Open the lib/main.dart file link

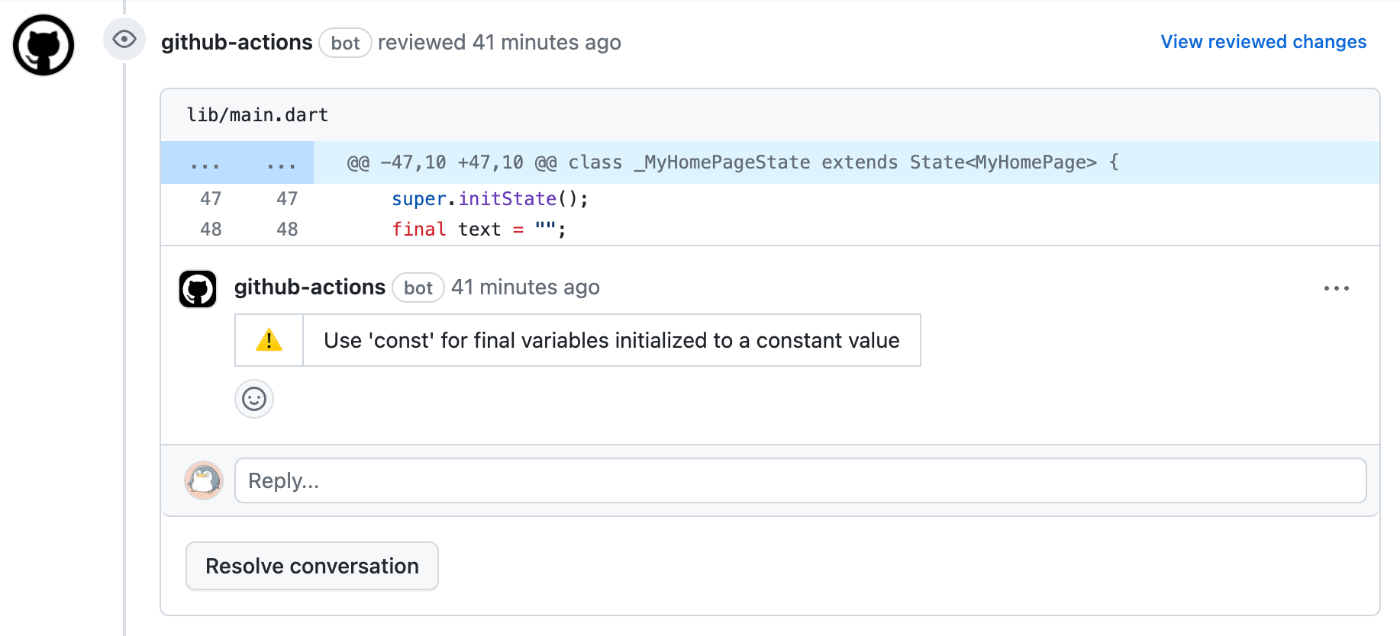pyautogui.click(x=258, y=115)
